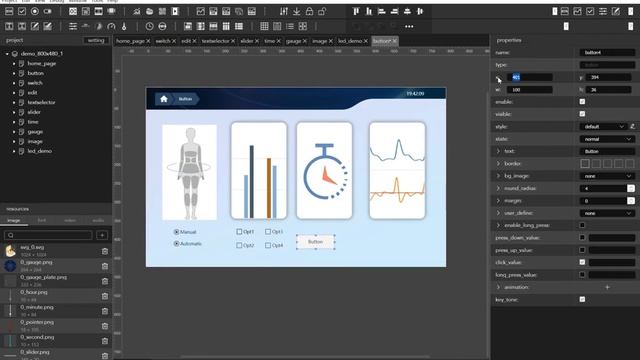Expand the animation property group
The width and height of the screenshot is (640, 360).
click(x=498, y=287)
